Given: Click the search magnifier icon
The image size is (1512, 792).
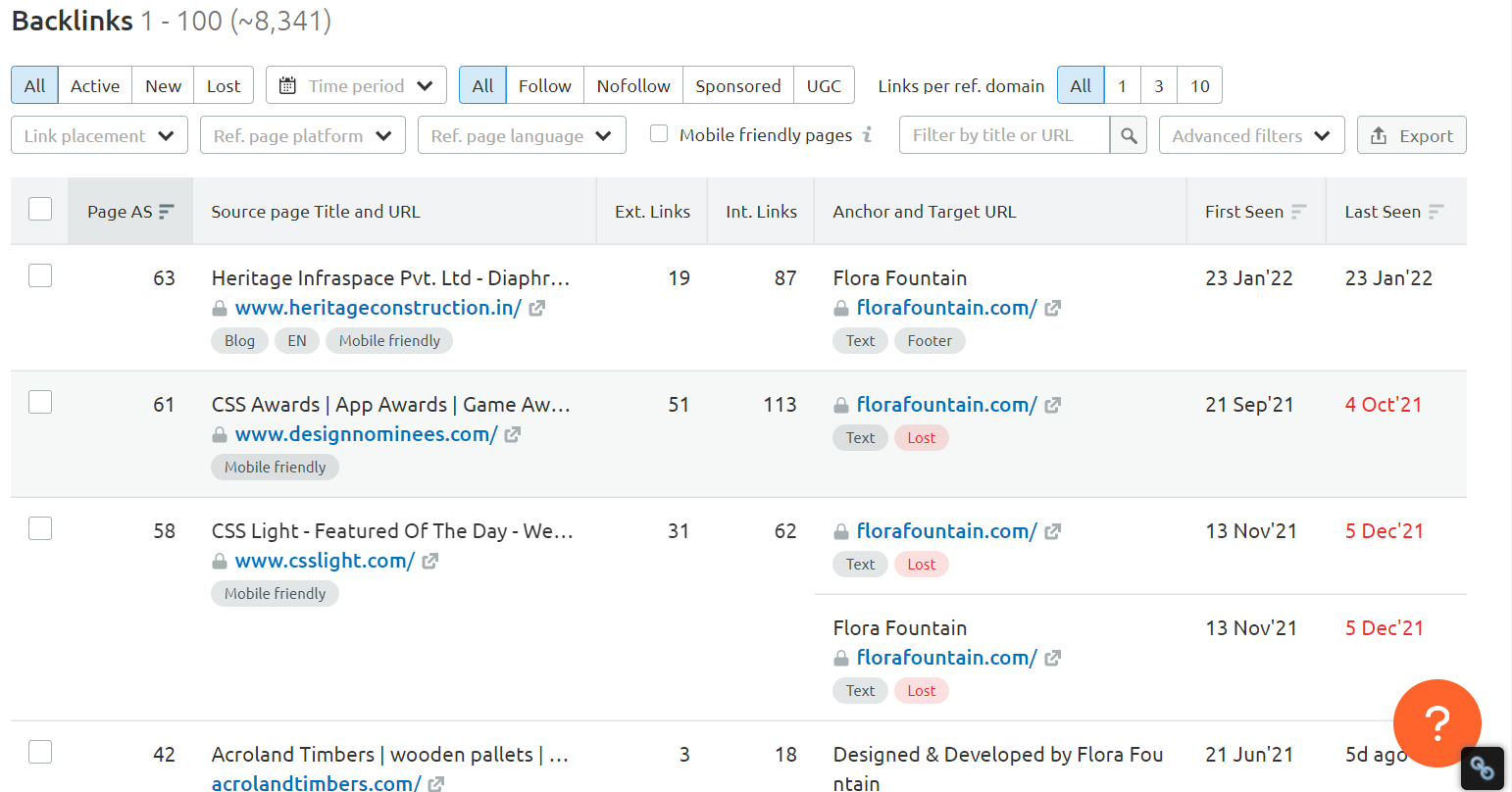Looking at the screenshot, I should 1129,135.
